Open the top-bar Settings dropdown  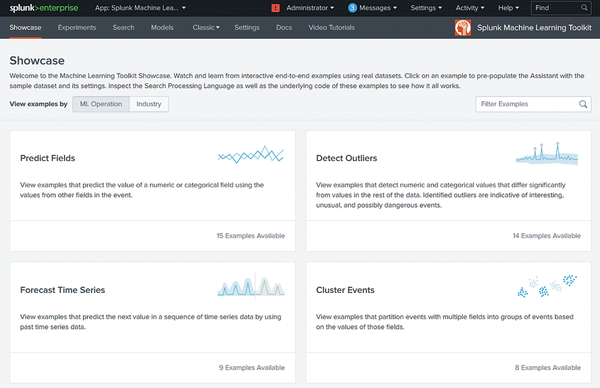pos(426,8)
